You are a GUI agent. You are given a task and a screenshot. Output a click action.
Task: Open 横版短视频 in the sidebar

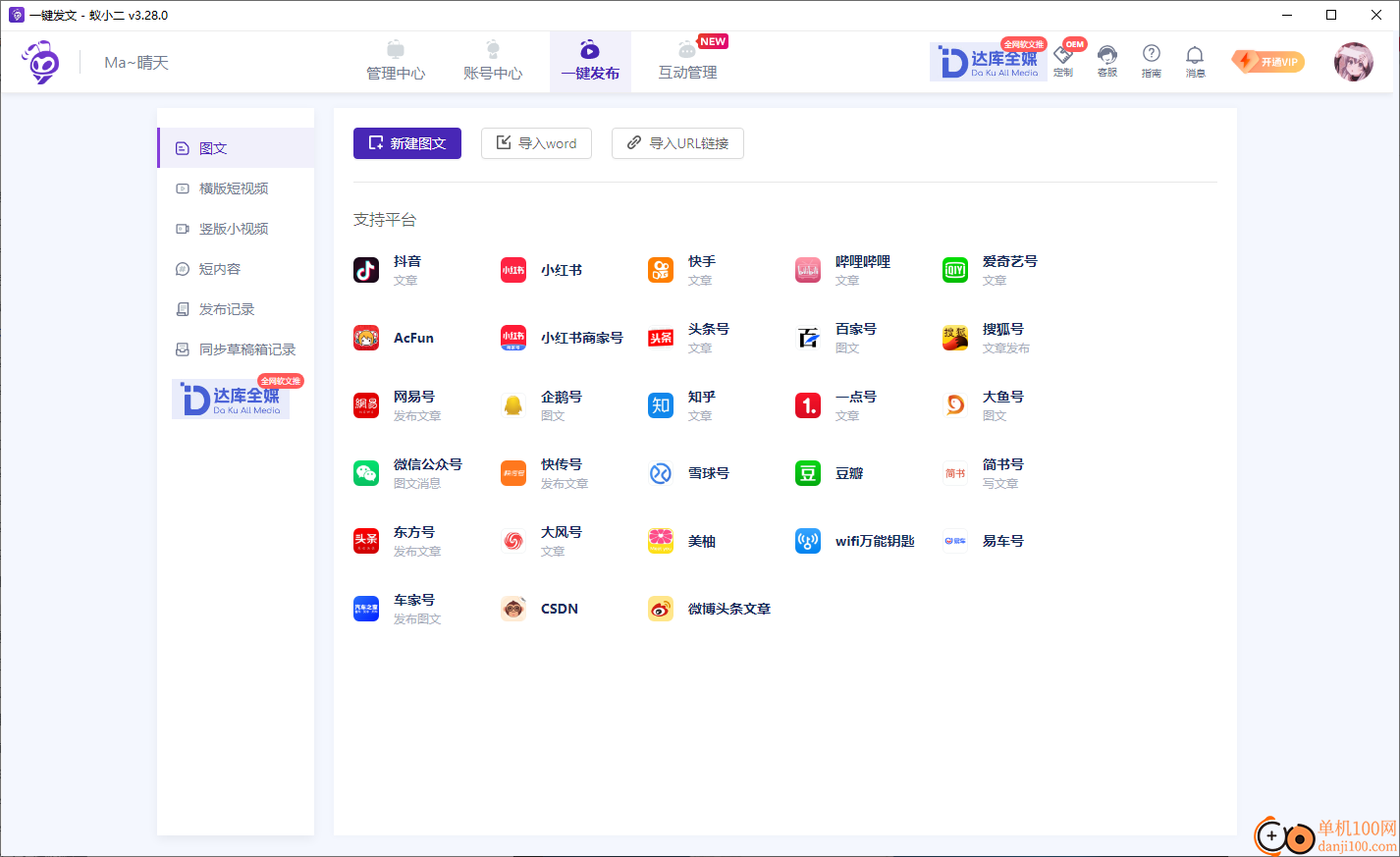(x=236, y=188)
